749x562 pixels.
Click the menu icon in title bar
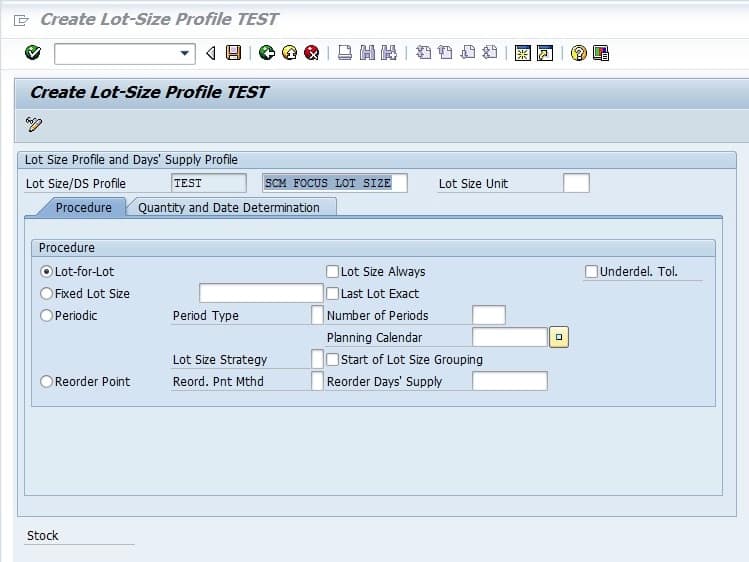(x=21, y=20)
